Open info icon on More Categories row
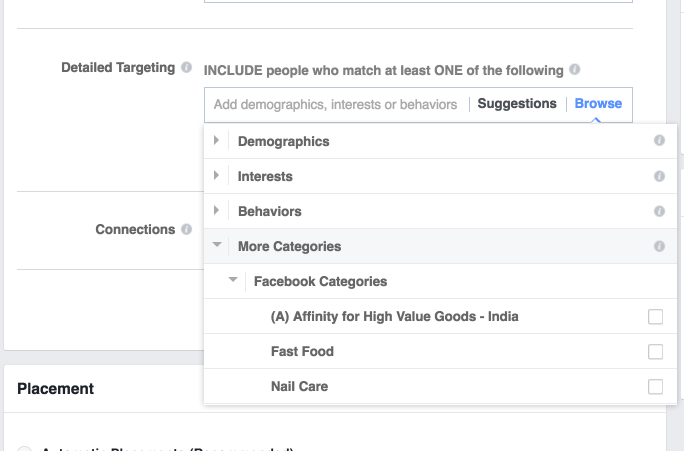The image size is (684, 451). (x=659, y=246)
